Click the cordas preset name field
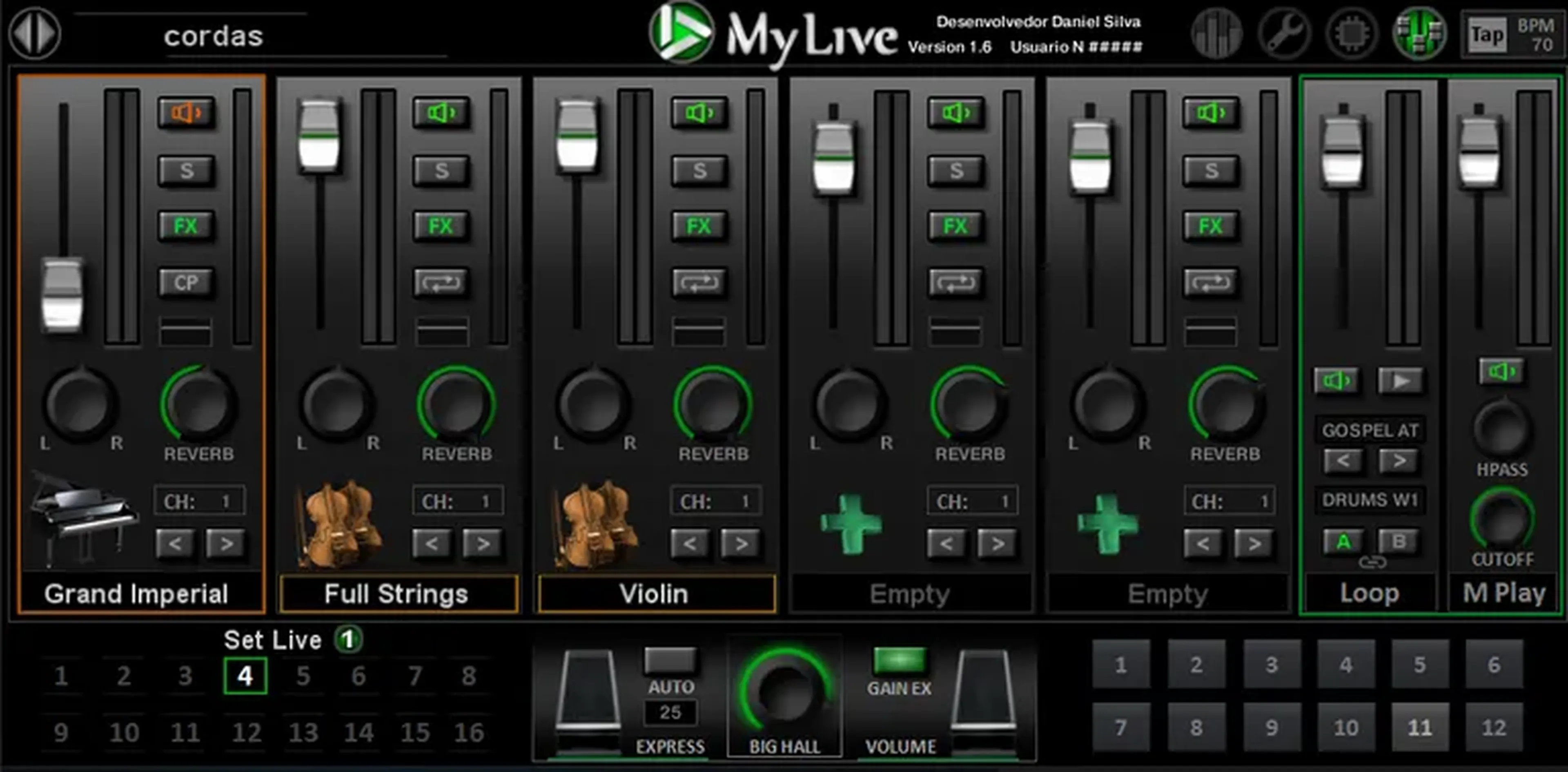The height and width of the screenshot is (772, 1568). pos(213,36)
